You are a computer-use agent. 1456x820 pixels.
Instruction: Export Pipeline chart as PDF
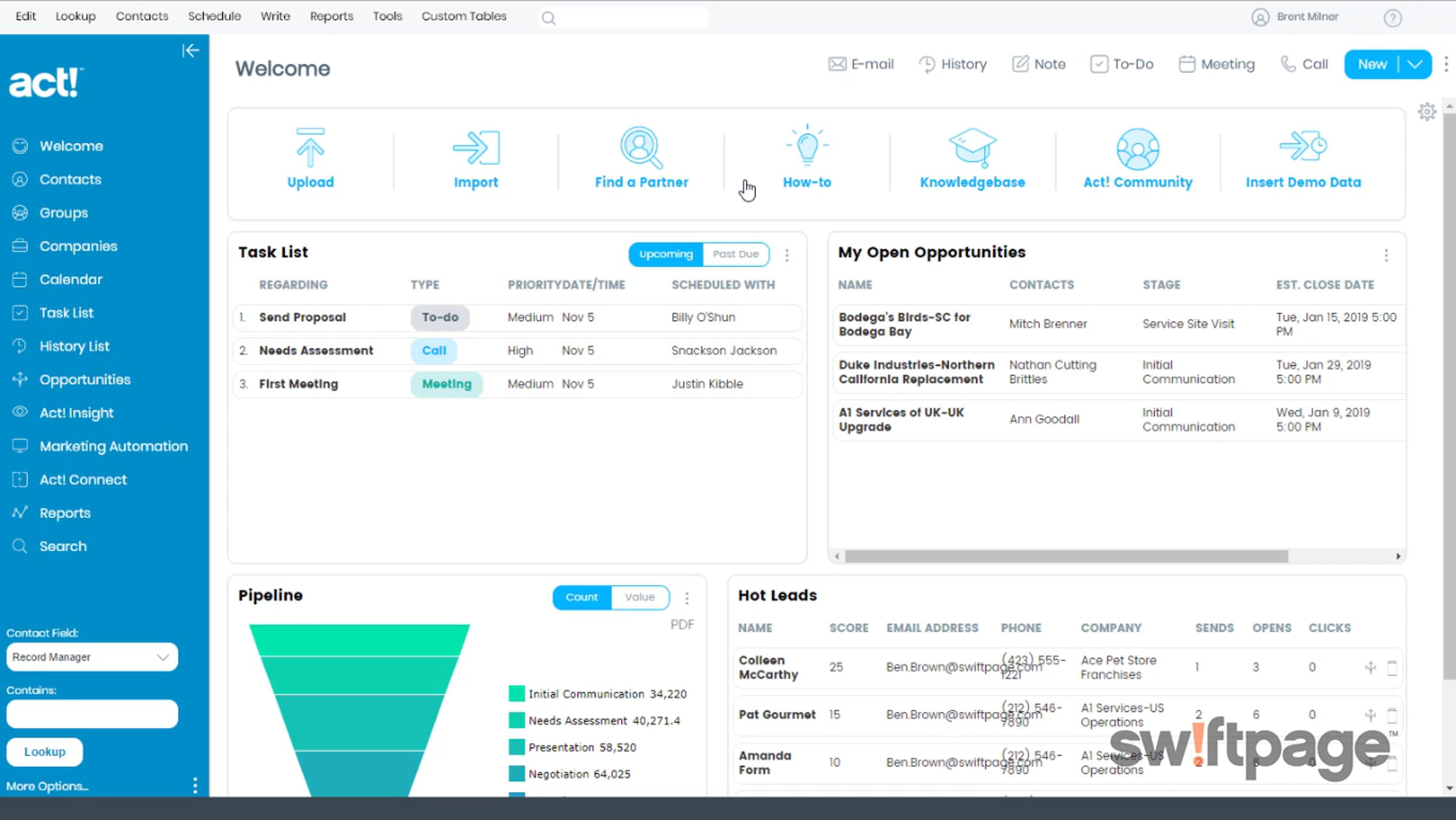[x=682, y=625]
